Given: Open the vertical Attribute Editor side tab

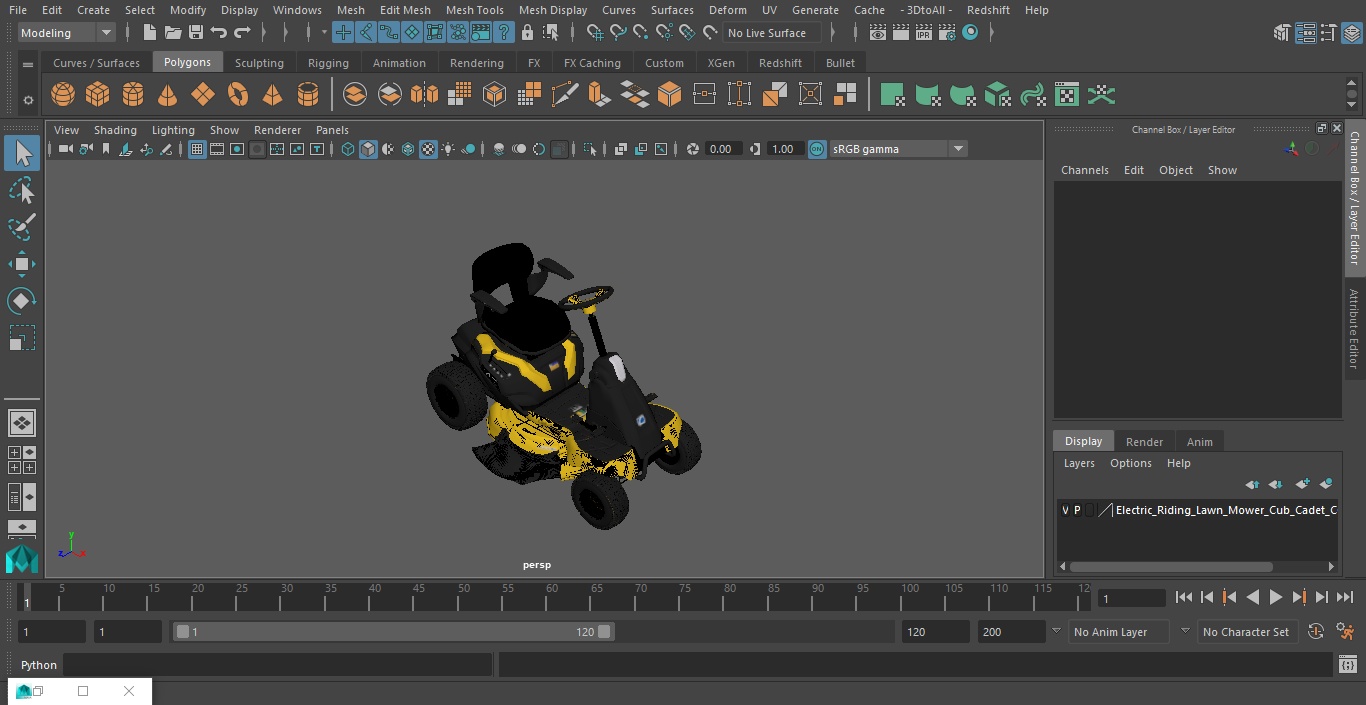Looking at the screenshot, I should 1355,329.
